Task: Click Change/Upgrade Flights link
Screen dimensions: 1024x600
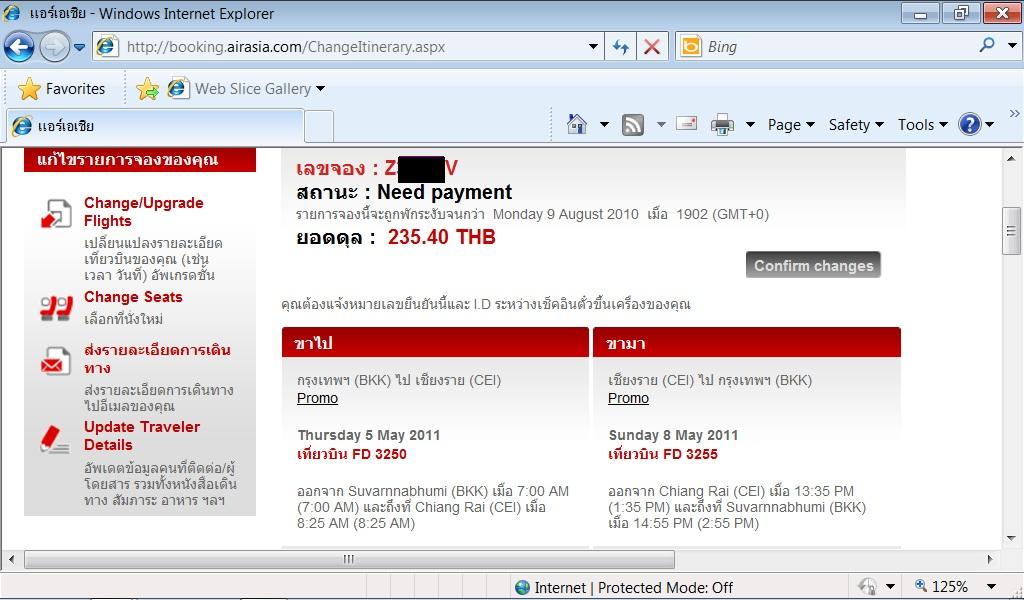Action: tap(144, 212)
